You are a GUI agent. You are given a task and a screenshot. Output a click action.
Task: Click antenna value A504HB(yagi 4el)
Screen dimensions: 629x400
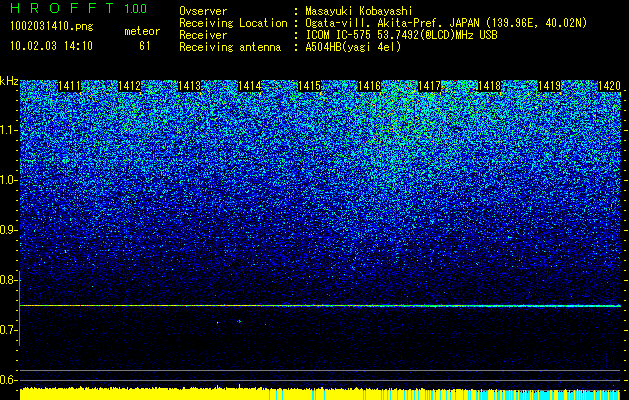click(353, 47)
